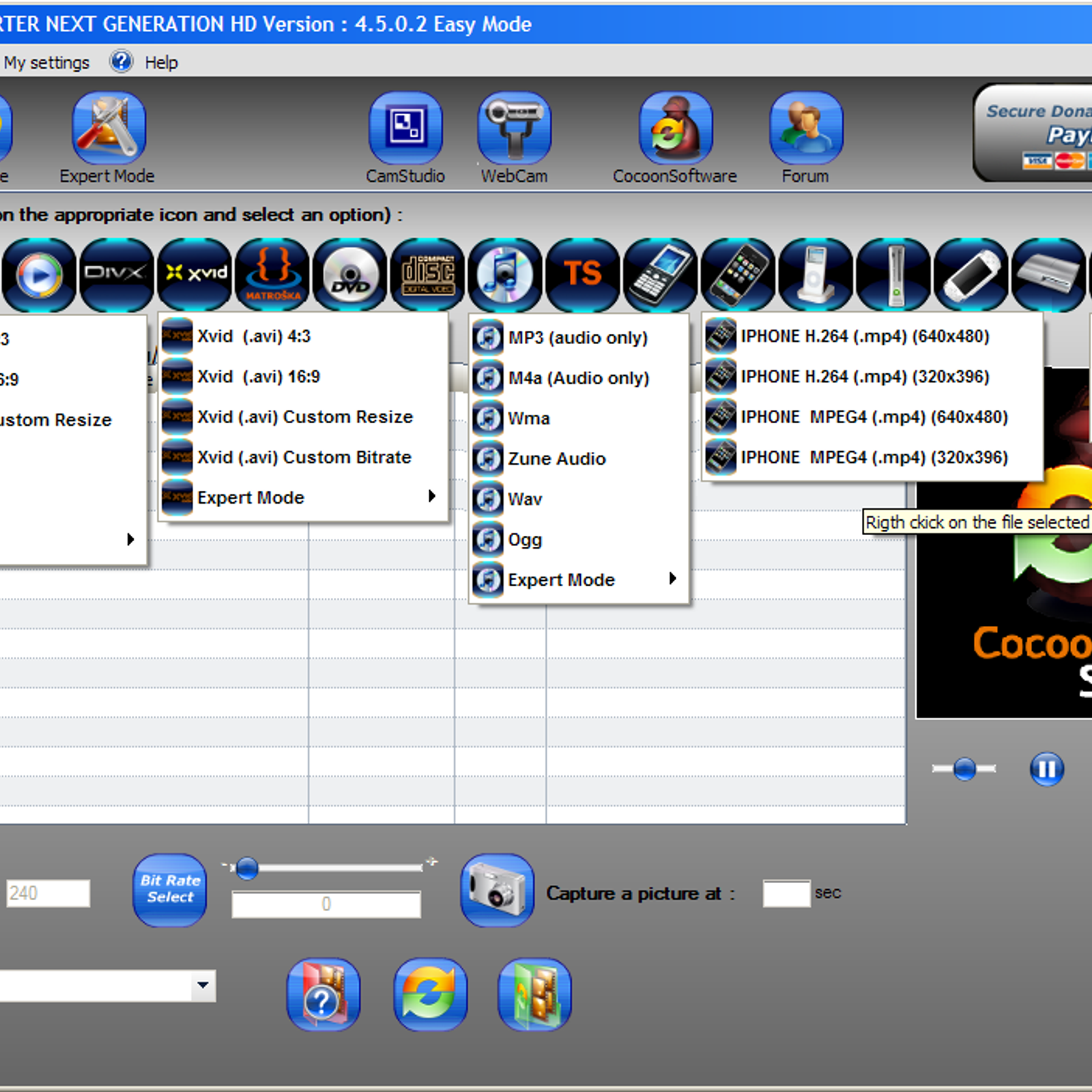Screen dimensions: 1092x1092
Task: Click the bitrate slider handle
Action: (247, 868)
